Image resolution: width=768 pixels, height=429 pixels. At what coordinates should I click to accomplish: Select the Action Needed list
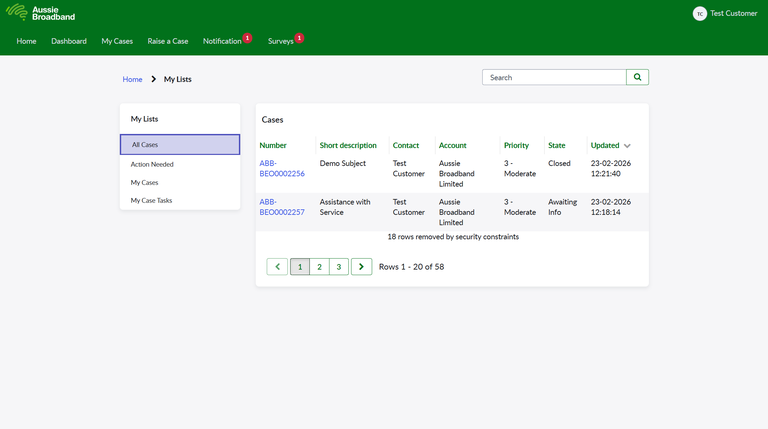click(x=152, y=164)
